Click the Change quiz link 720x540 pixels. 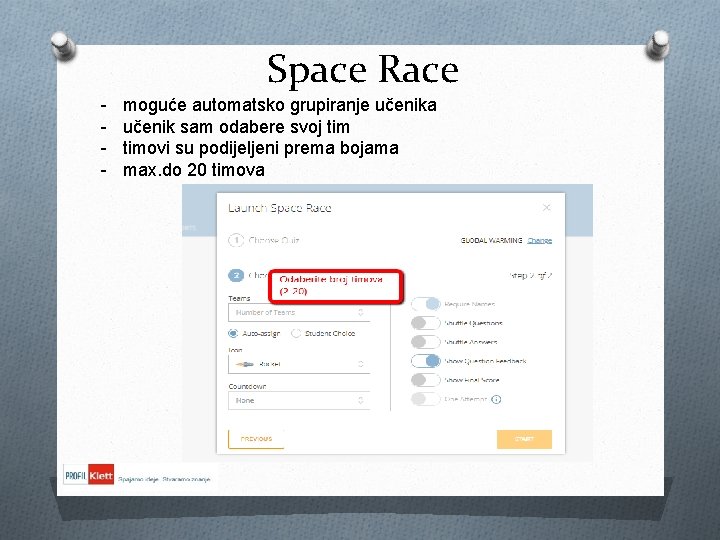540,241
